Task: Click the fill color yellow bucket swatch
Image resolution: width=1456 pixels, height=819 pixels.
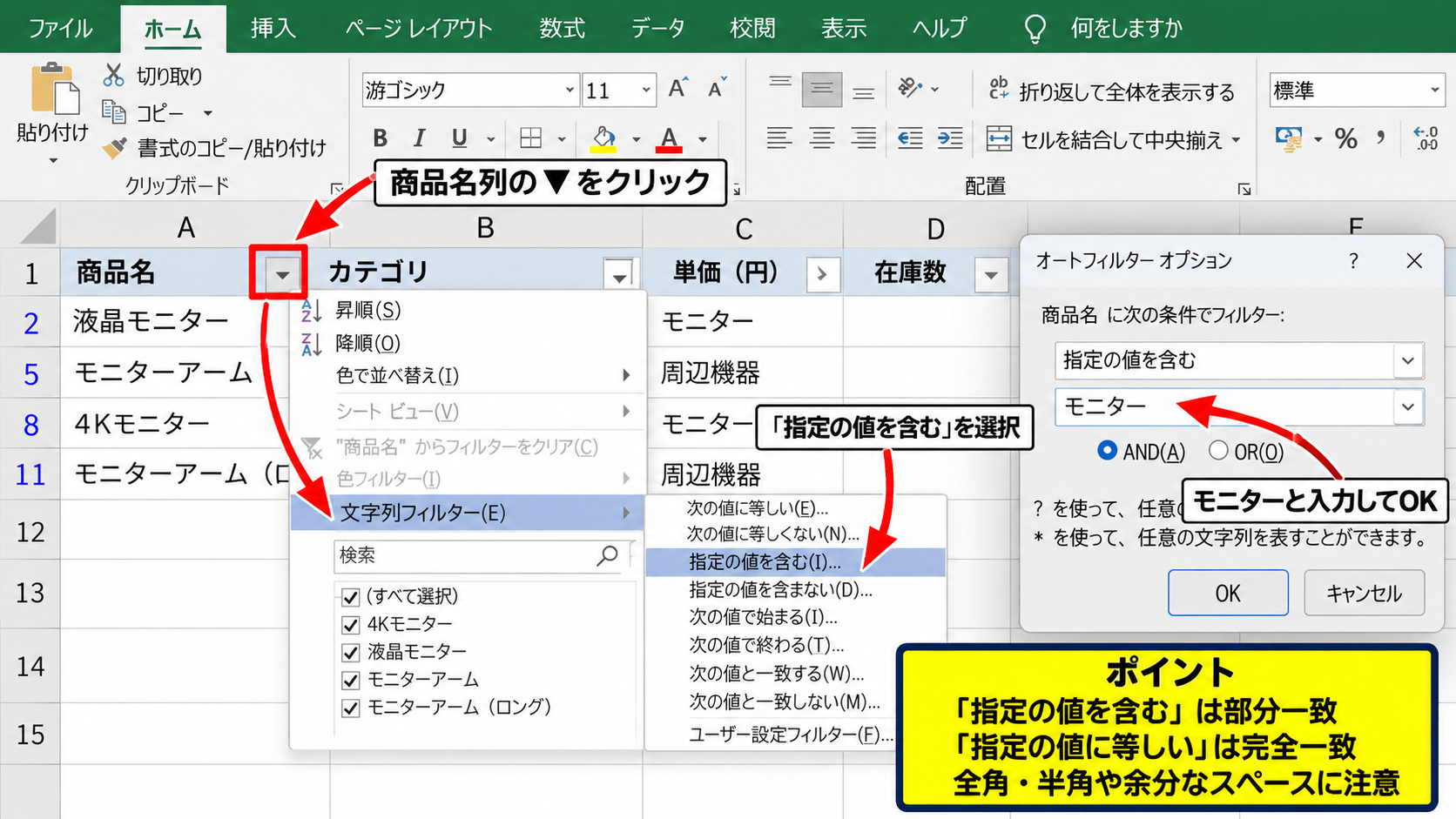Action: (x=603, y=138)
